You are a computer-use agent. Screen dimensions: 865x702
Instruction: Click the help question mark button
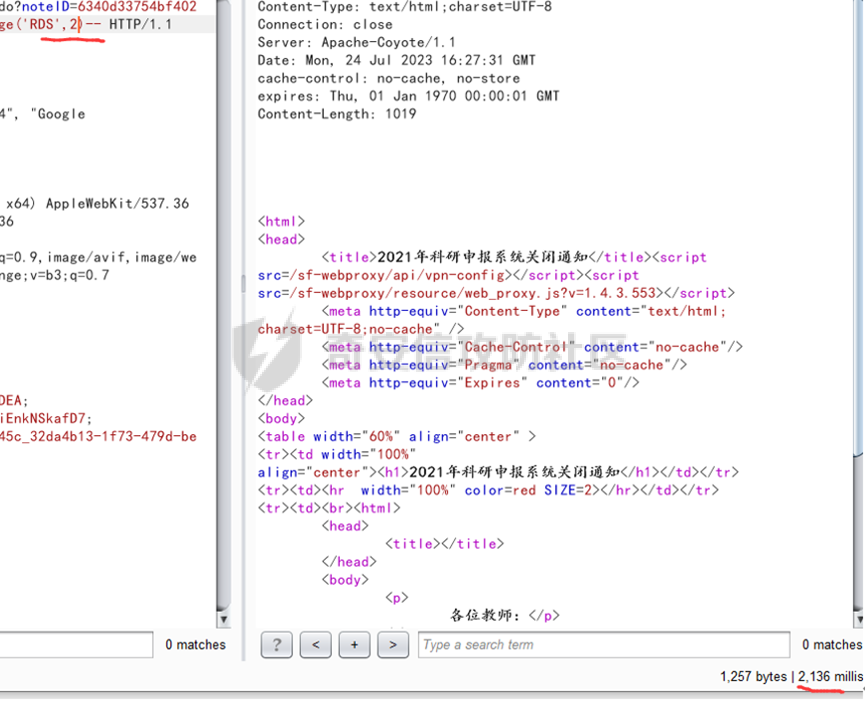[276, 645]
